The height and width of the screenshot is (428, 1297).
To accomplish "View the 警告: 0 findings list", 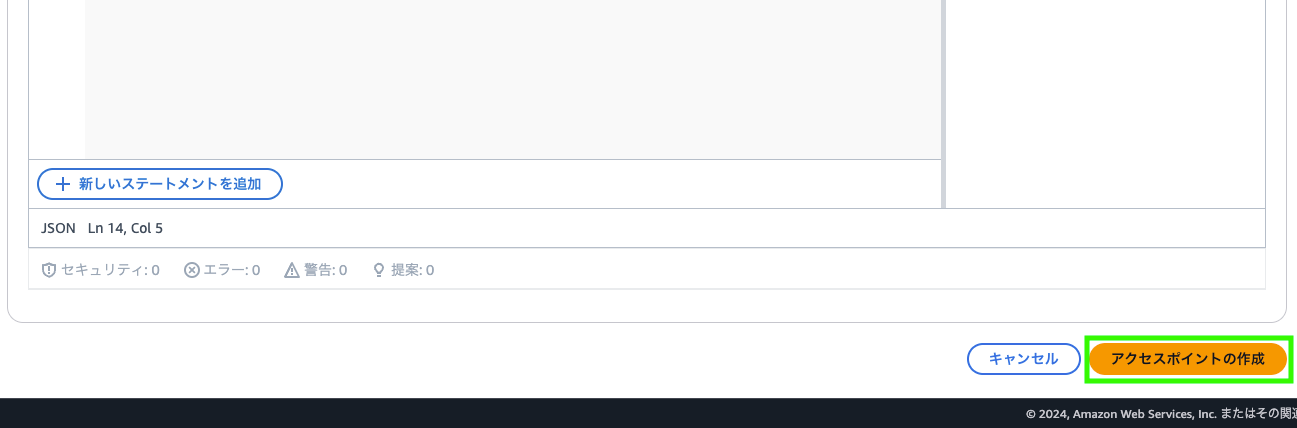I will pos(316,270).
